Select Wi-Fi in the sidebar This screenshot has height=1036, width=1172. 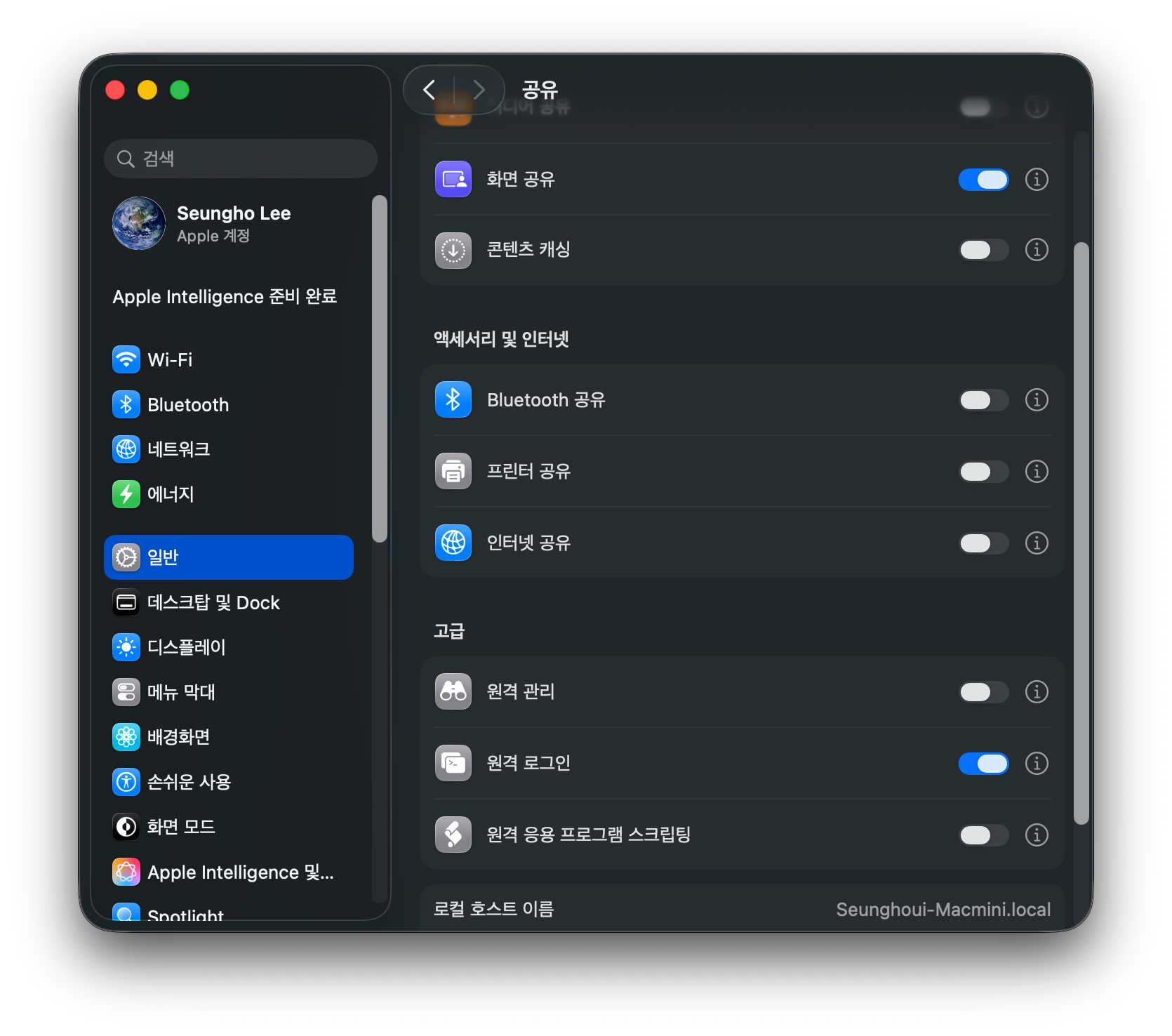click(170, 360)
